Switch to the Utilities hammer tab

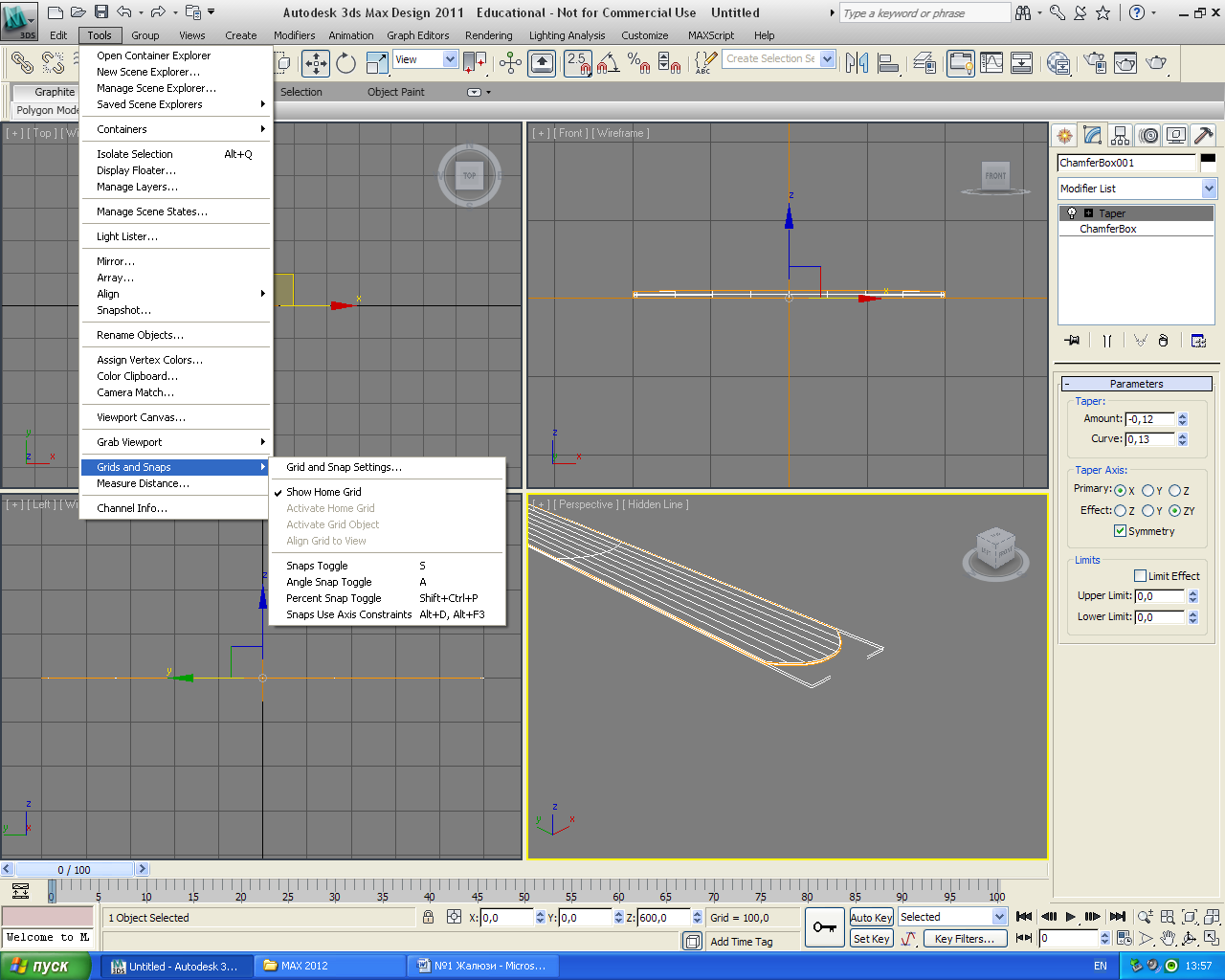[1204, 135]
